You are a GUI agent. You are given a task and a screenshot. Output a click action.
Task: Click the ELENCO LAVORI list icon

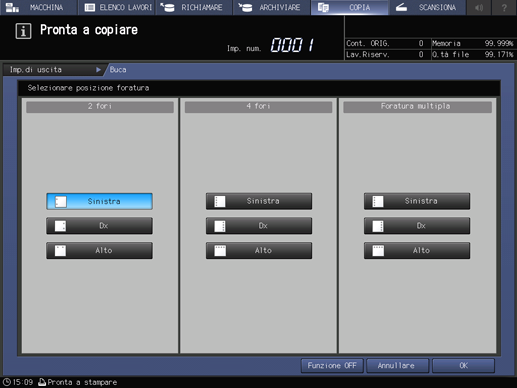tap(90, 7)
